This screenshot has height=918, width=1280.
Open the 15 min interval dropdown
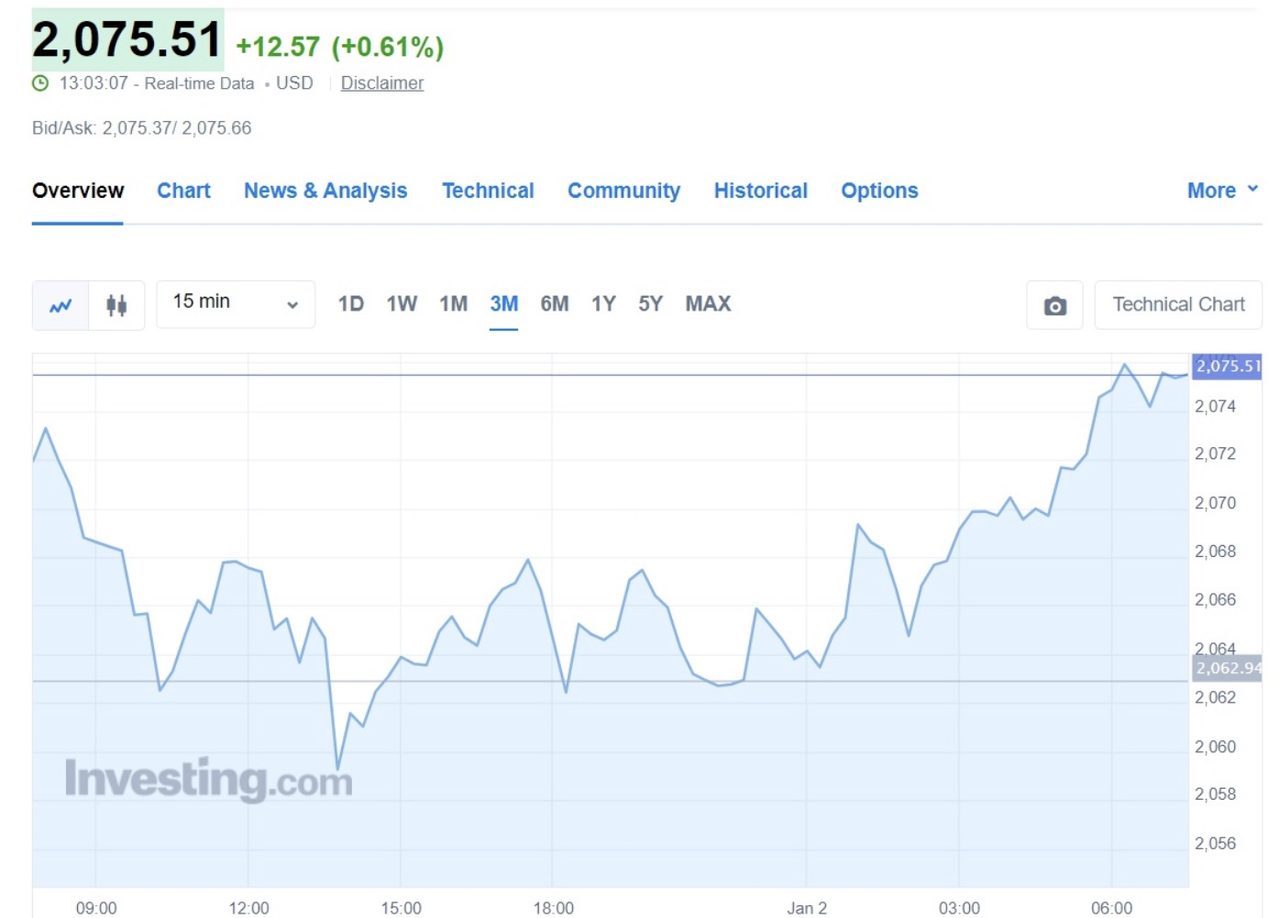tap(235, 304)
